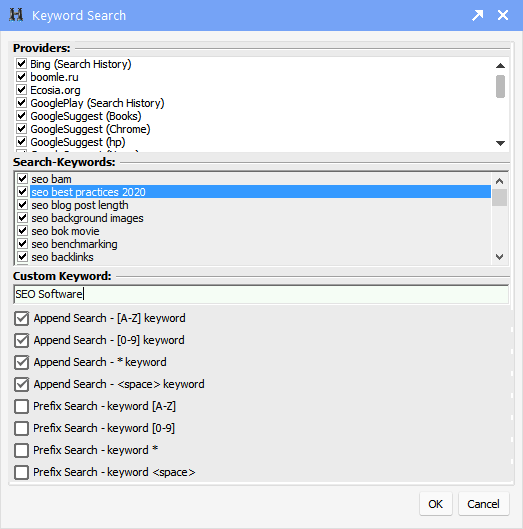Click the Cancel button
This screenshot has height=529, width=523.
[484, 504]
